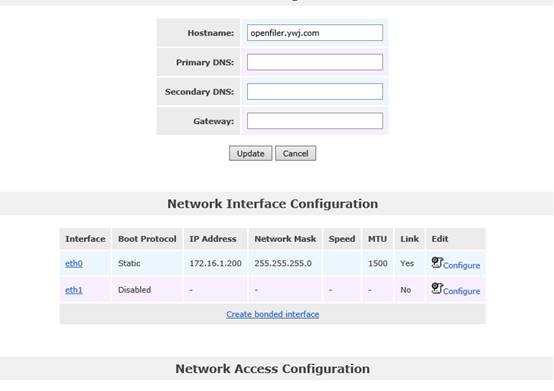Viewport: 554px width, 391px height.
Task: Click the MTU column header
Action: pos(377,239)
